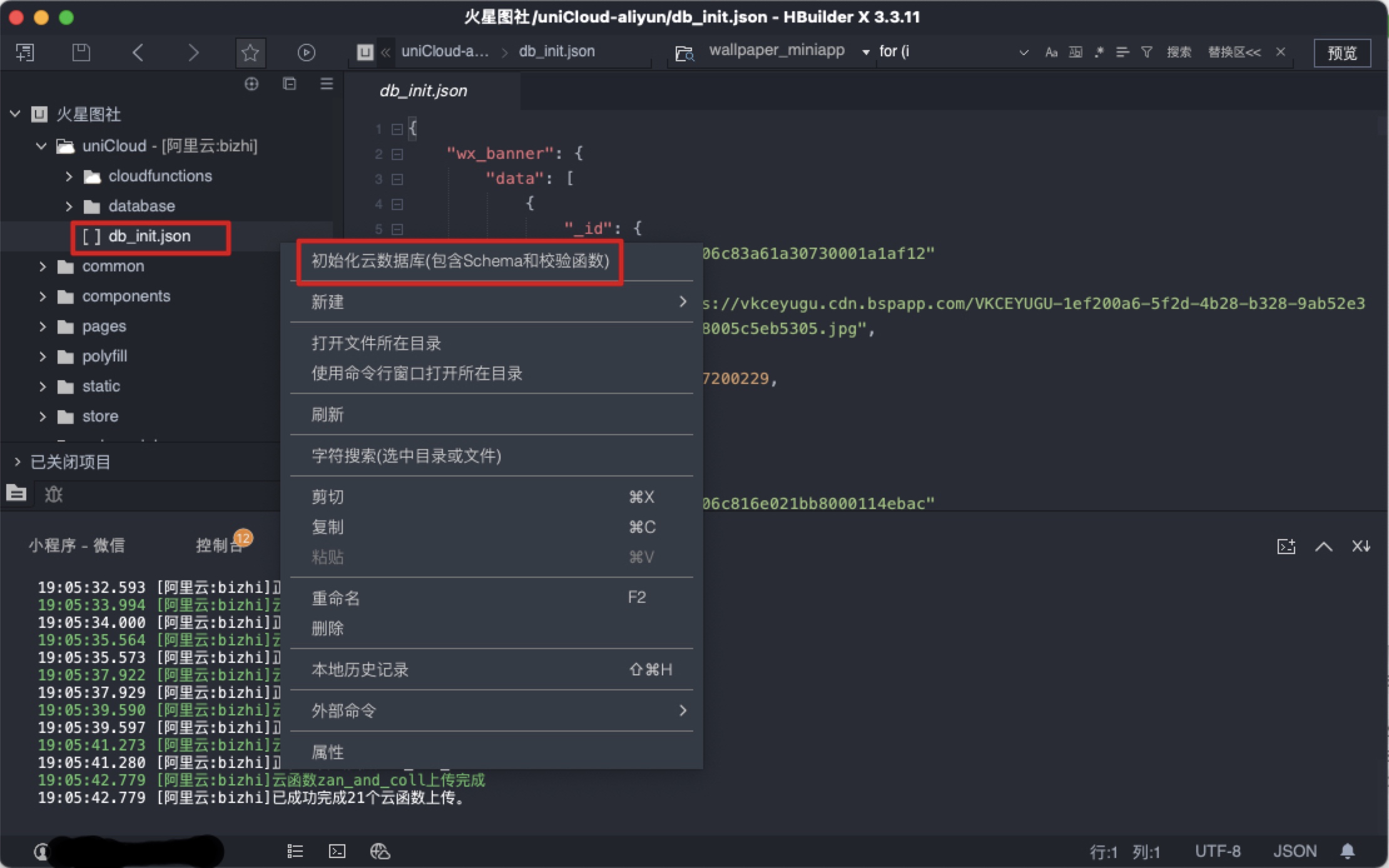
Task: Click the 搜索 button in the search bar
Action: click(x=1179, y=53)
